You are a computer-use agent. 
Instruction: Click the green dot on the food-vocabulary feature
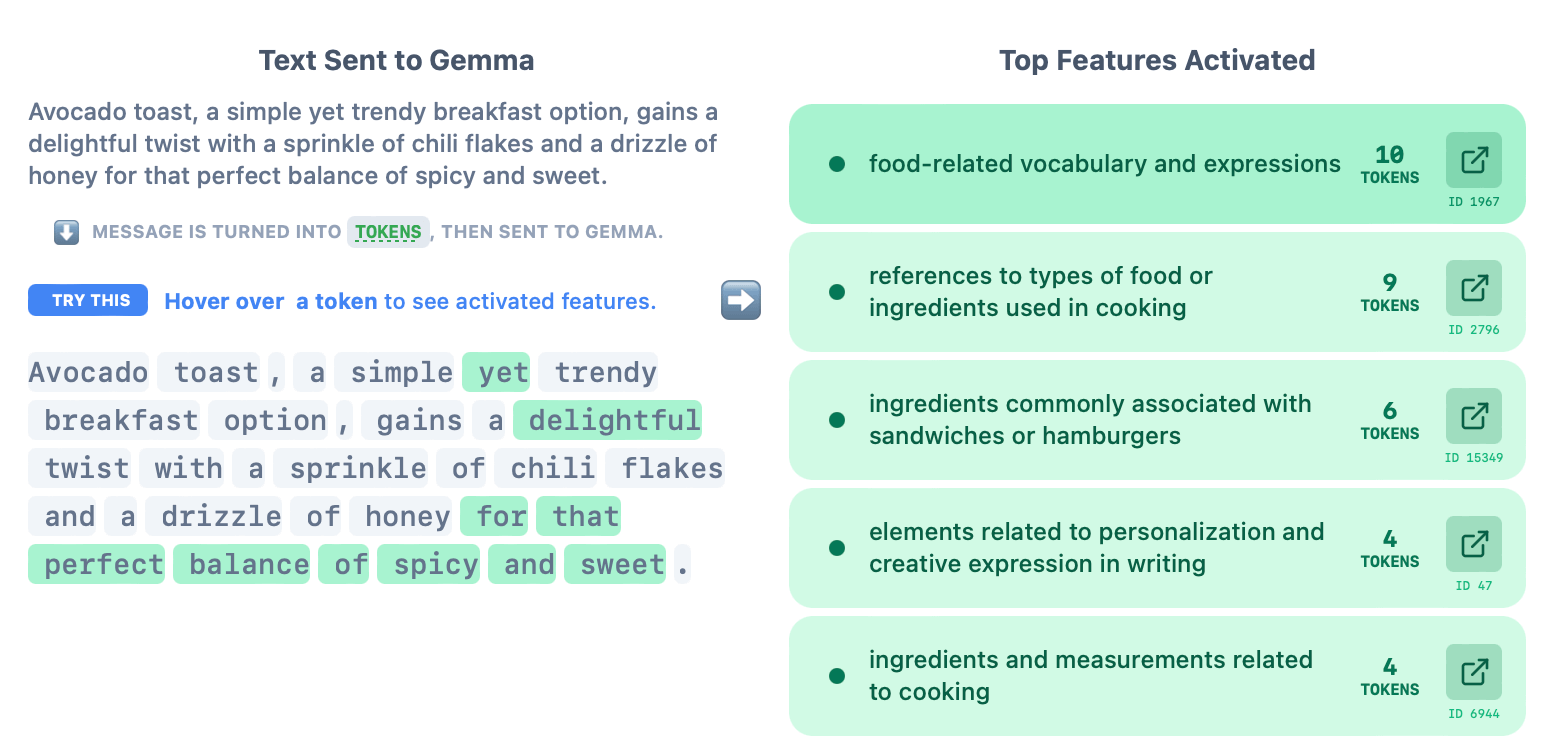(837, 164)
